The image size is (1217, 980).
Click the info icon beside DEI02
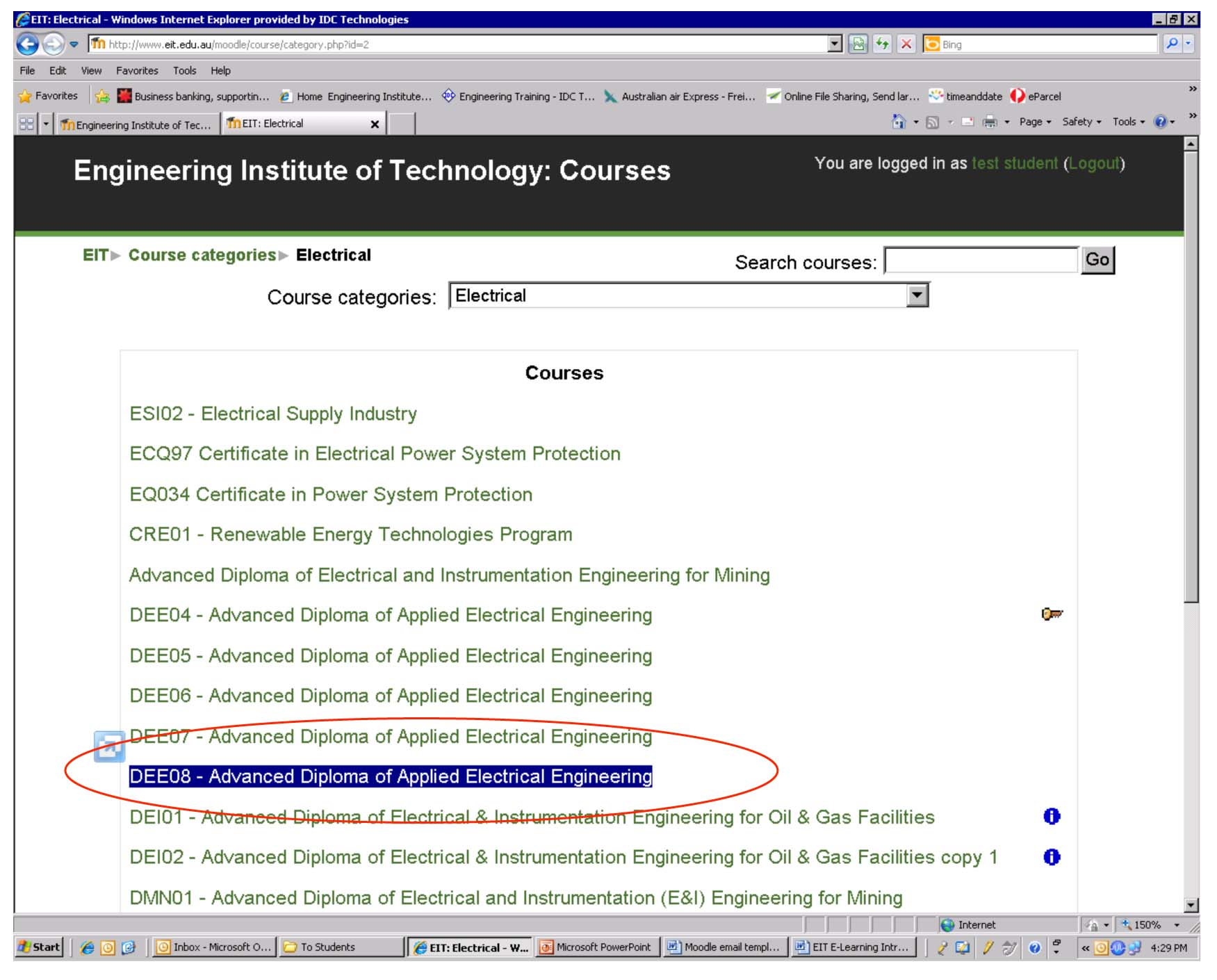(x=1052, y=857)
